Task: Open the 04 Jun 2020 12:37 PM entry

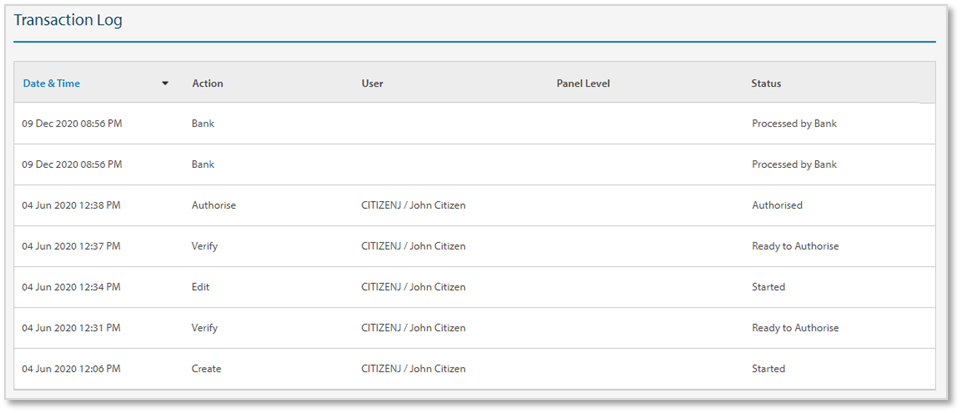Action: (71, 246)
